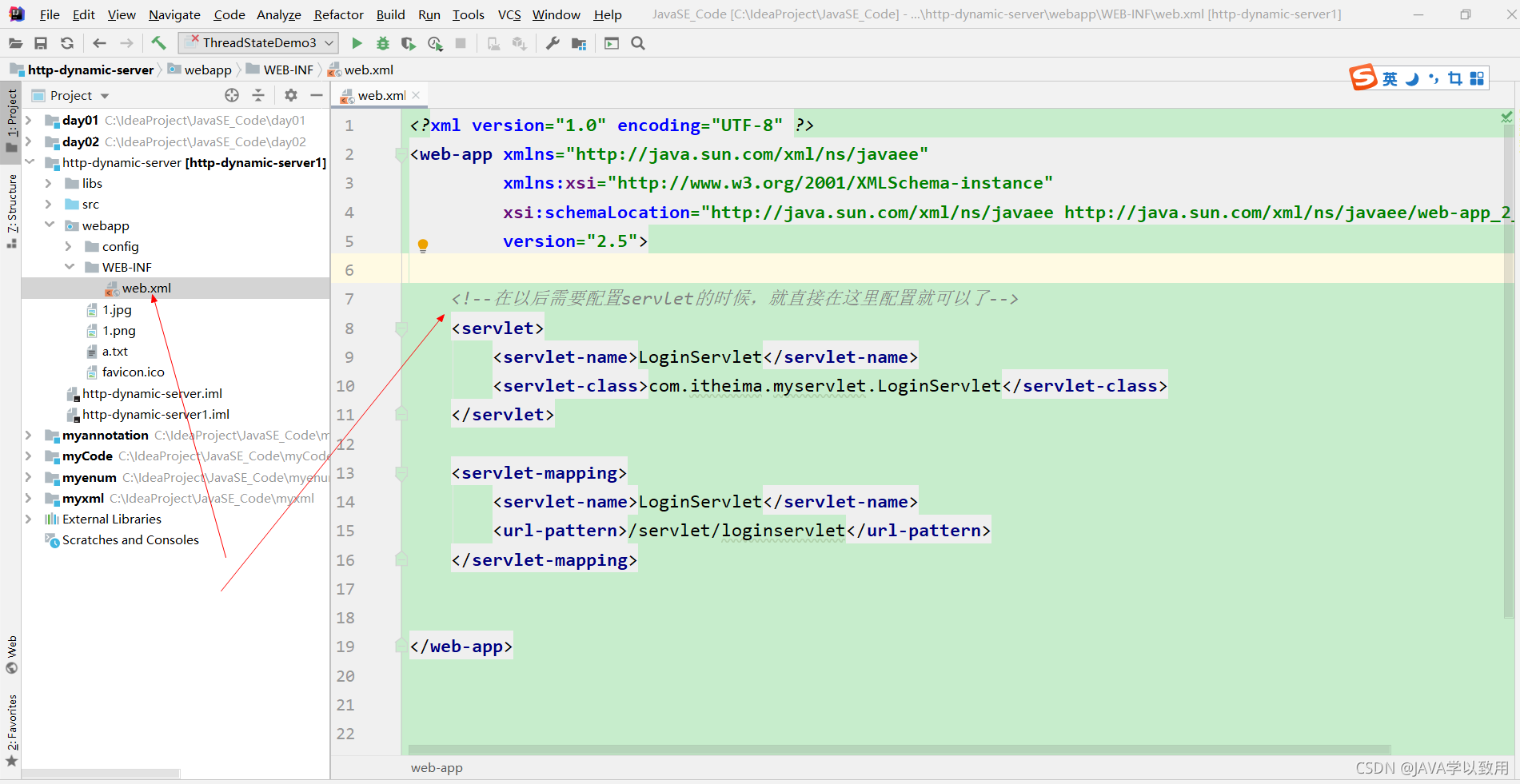Screen dimensions: 1520x784
Task: Click the editor horizontal scrollbar
Action: 900,750
